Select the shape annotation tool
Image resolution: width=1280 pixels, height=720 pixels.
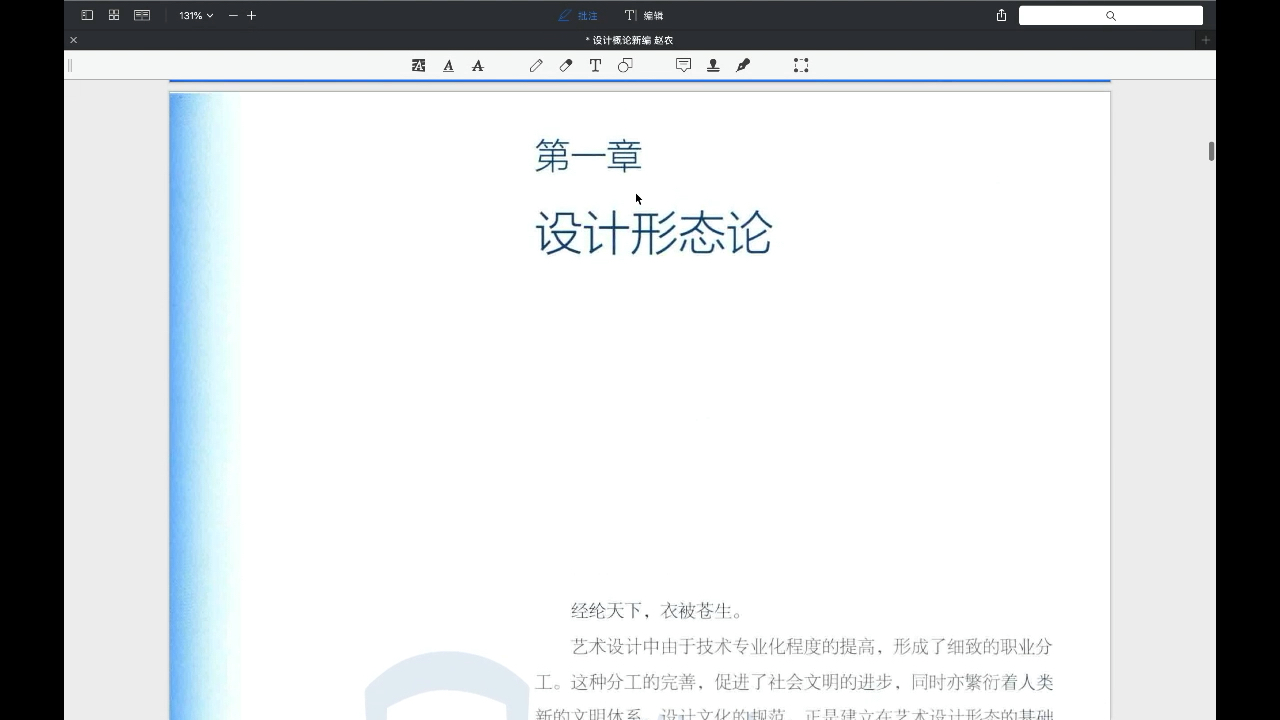pyautogui.click(x=625, y=65)
